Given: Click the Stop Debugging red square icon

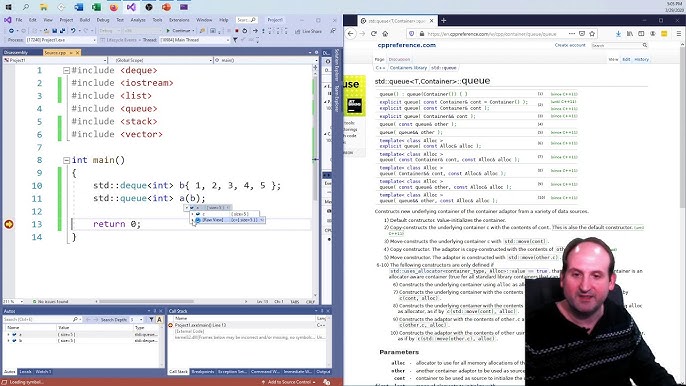Looking at the screenshot, I should point(237,31).
